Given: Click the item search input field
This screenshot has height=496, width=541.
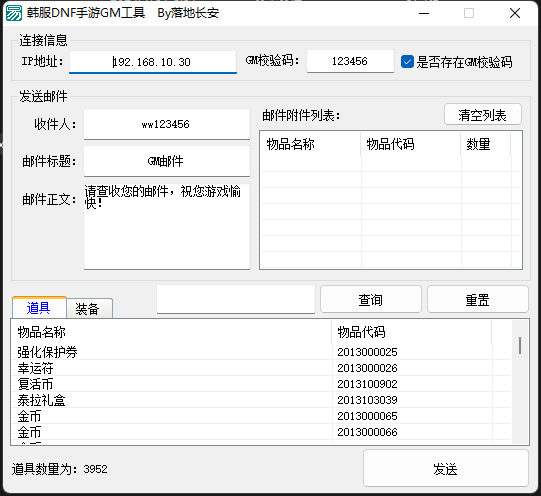Looking at the screenshot, I should tap(236, 299).
